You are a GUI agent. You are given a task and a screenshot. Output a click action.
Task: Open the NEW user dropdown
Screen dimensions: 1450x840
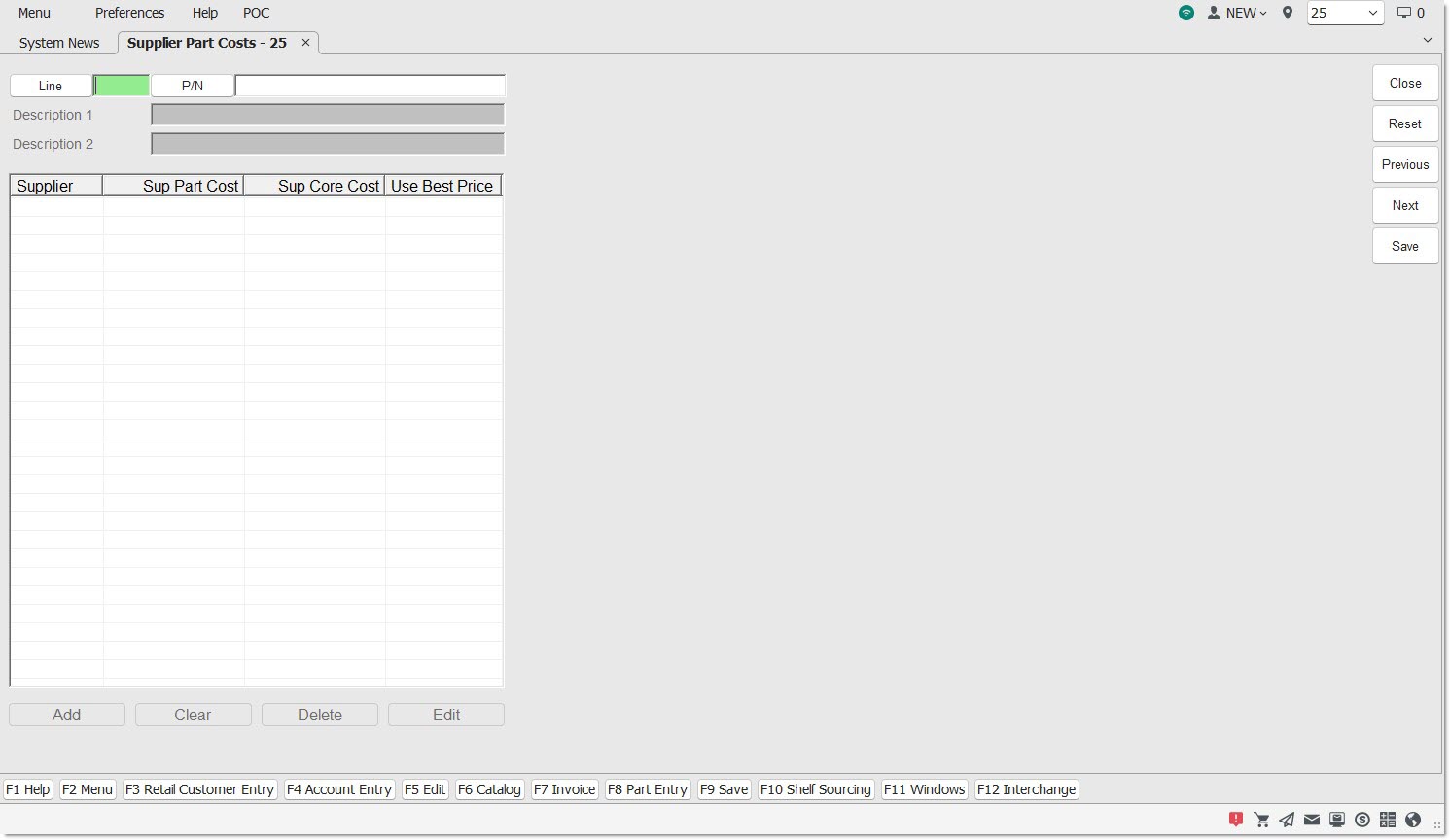[1238, 13]
